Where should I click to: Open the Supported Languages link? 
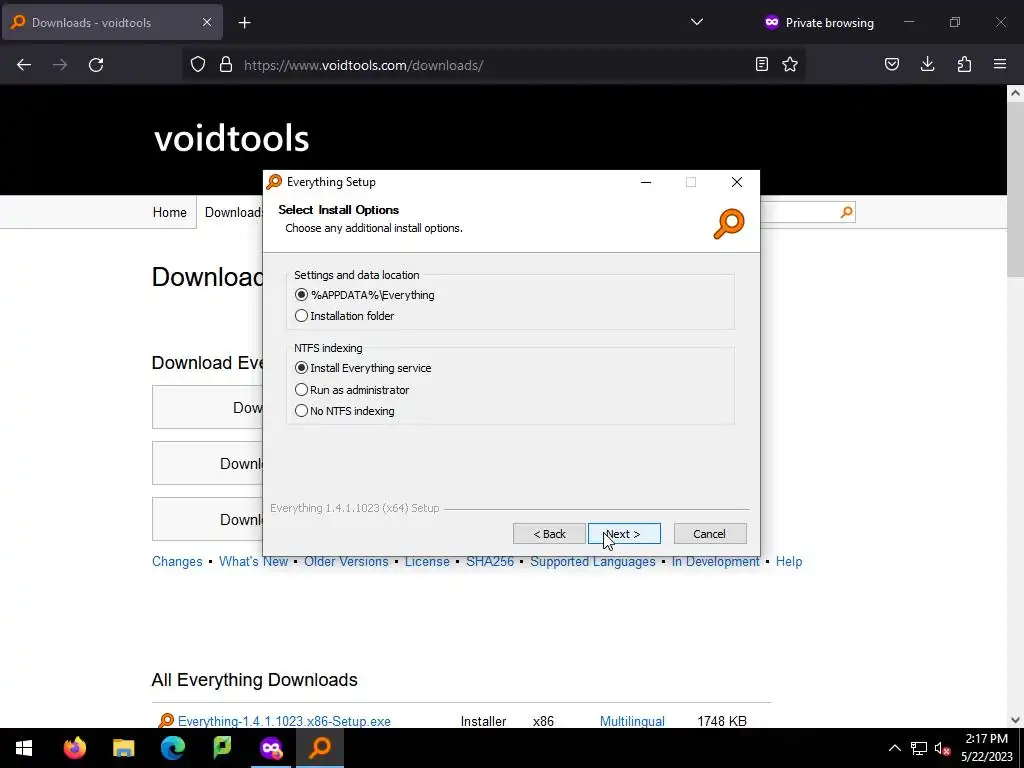click(592, 562)
